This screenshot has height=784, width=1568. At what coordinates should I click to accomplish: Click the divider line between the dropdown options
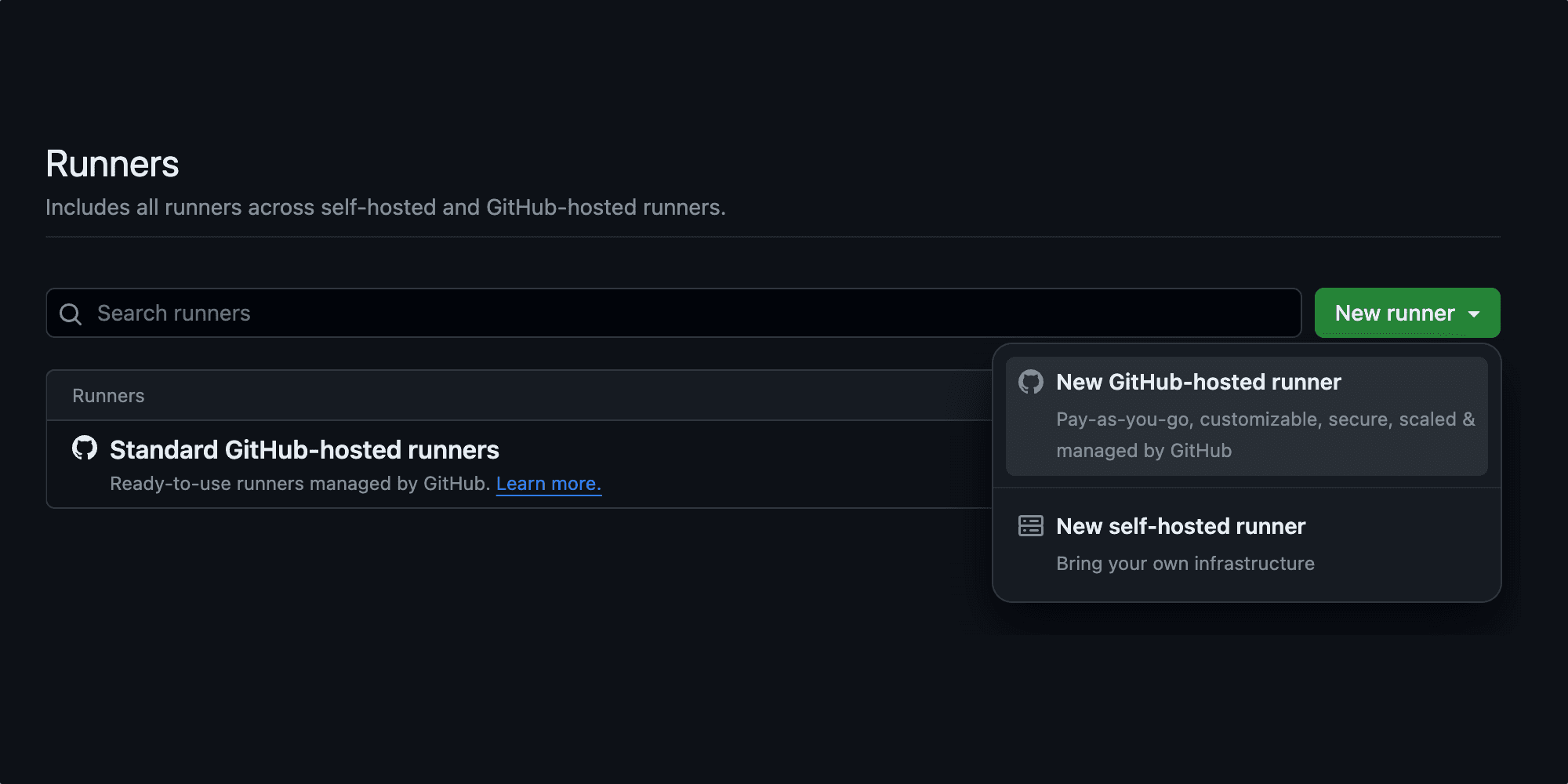tap(1247, 488)
